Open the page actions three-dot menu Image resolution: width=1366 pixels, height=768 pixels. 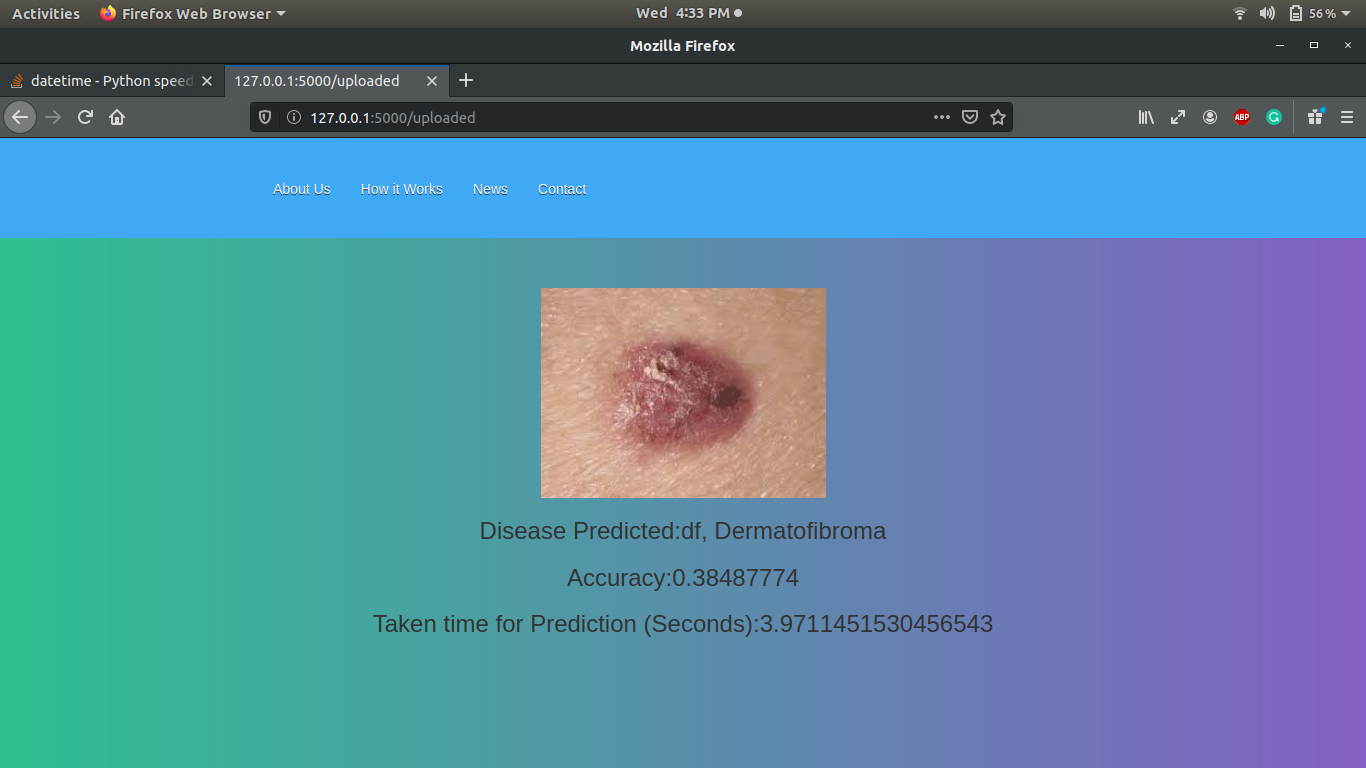click(941, 117)
